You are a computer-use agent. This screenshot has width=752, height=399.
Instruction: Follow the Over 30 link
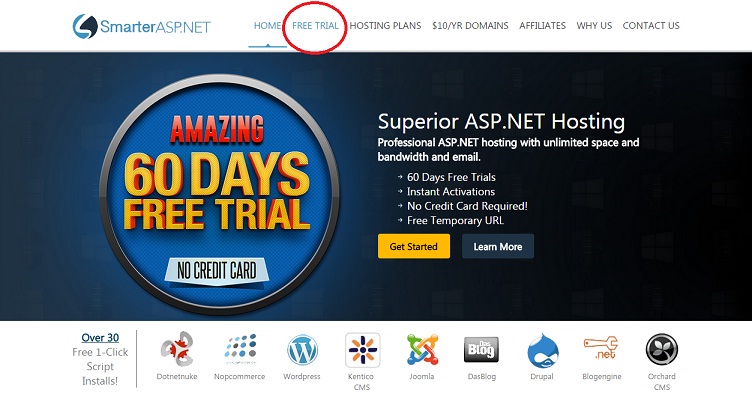pyautogui.click(x=100, y=338)
